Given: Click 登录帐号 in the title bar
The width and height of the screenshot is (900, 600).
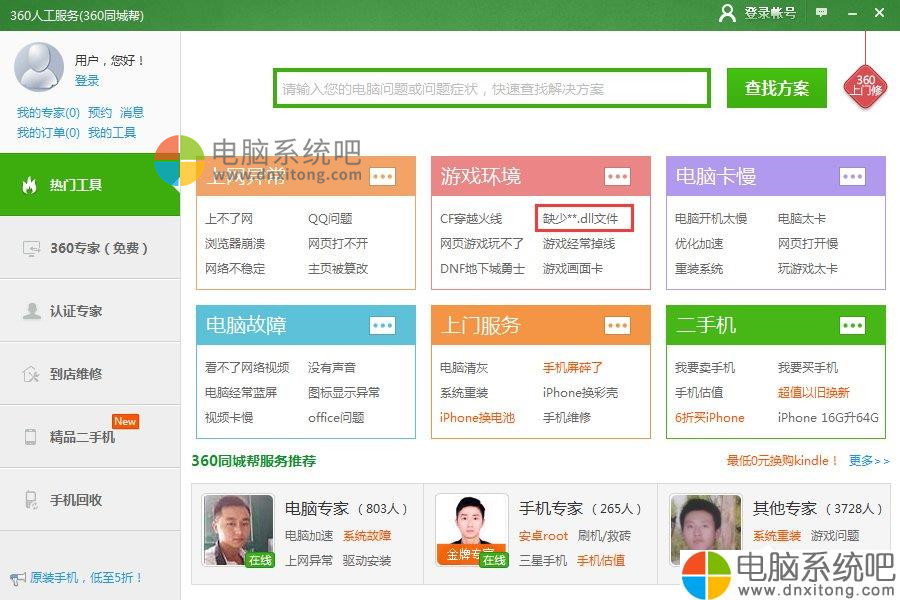Looking at the screenshot, I should [x=770, y=13].
